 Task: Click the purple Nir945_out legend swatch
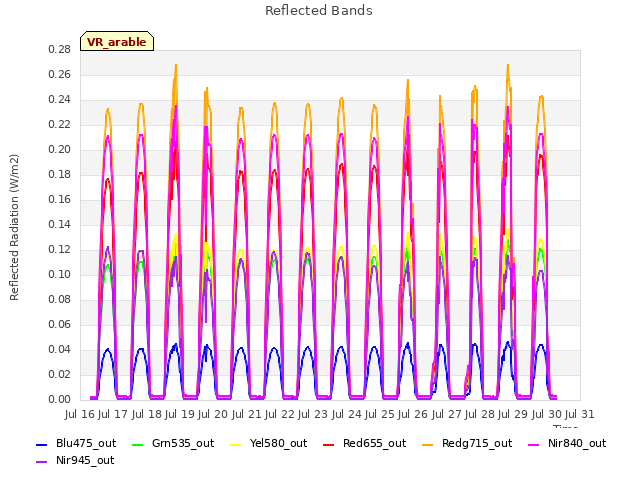coord(42,462)
